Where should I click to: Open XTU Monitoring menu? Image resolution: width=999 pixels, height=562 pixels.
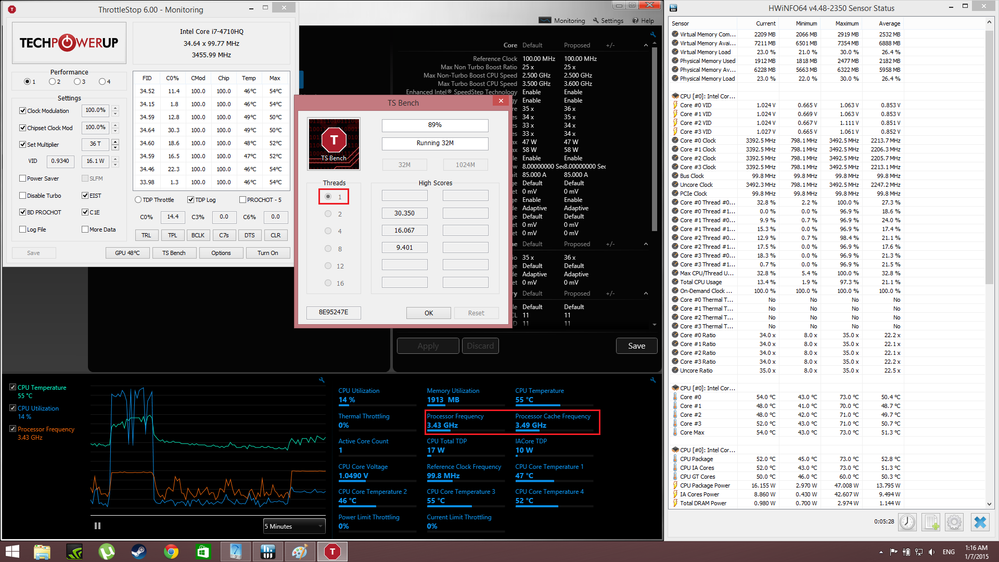(563, 20)
